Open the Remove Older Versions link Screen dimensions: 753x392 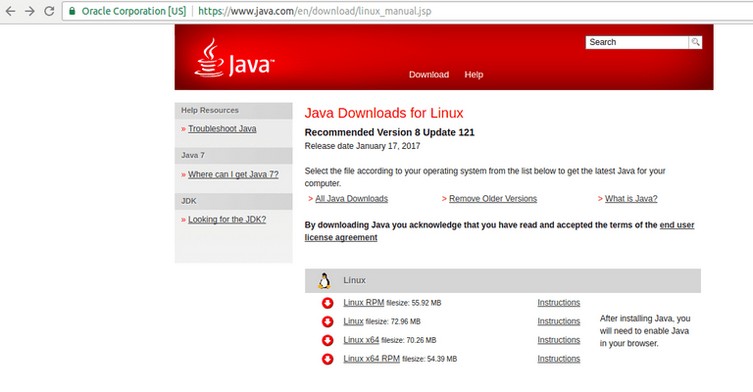493,199
